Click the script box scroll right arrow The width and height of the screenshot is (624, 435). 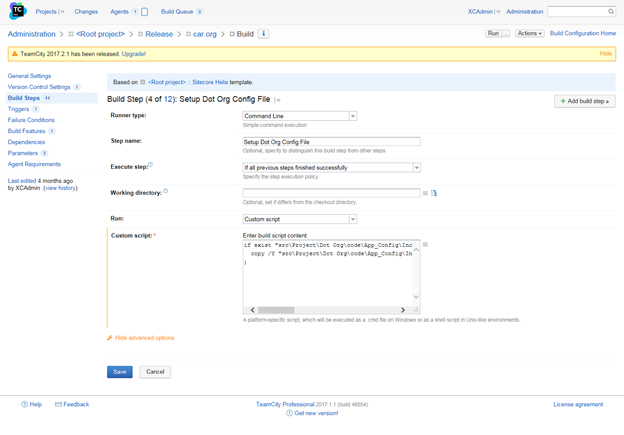point(403,310)
